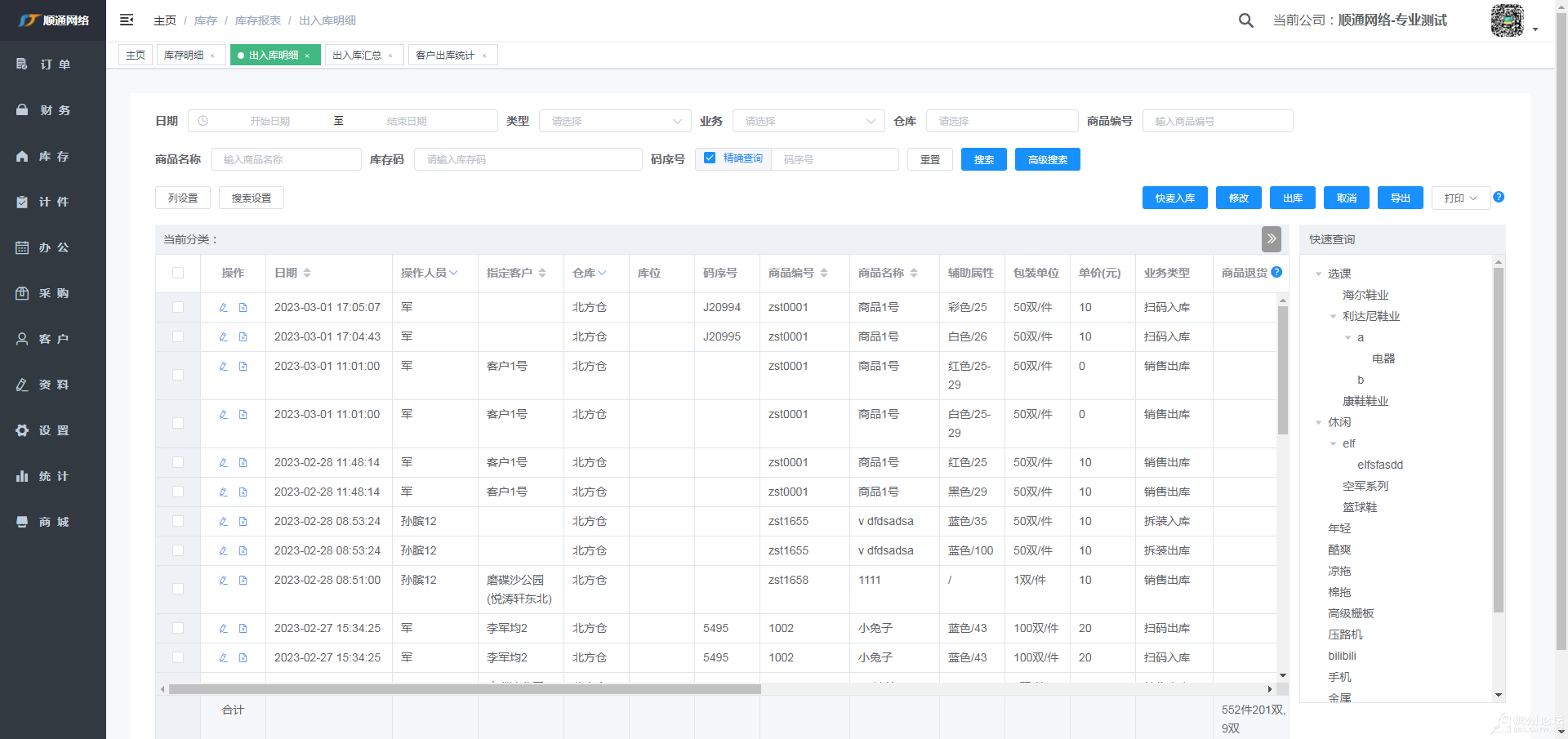
Task: Click edit icon for row 2023-03-01 17:05:07
Action: (223, 308)
